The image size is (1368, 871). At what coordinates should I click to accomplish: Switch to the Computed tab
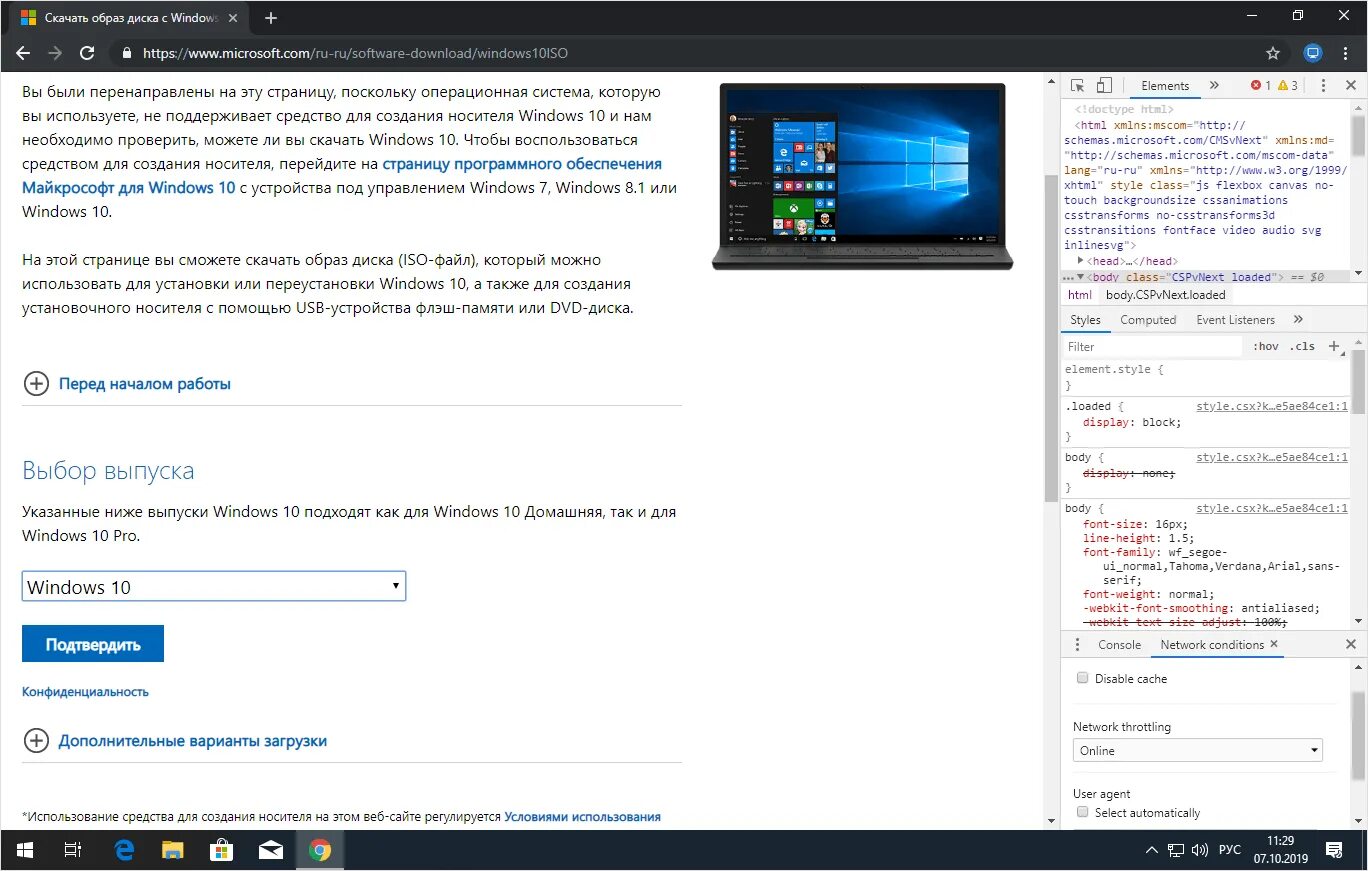click(1148, 320)
